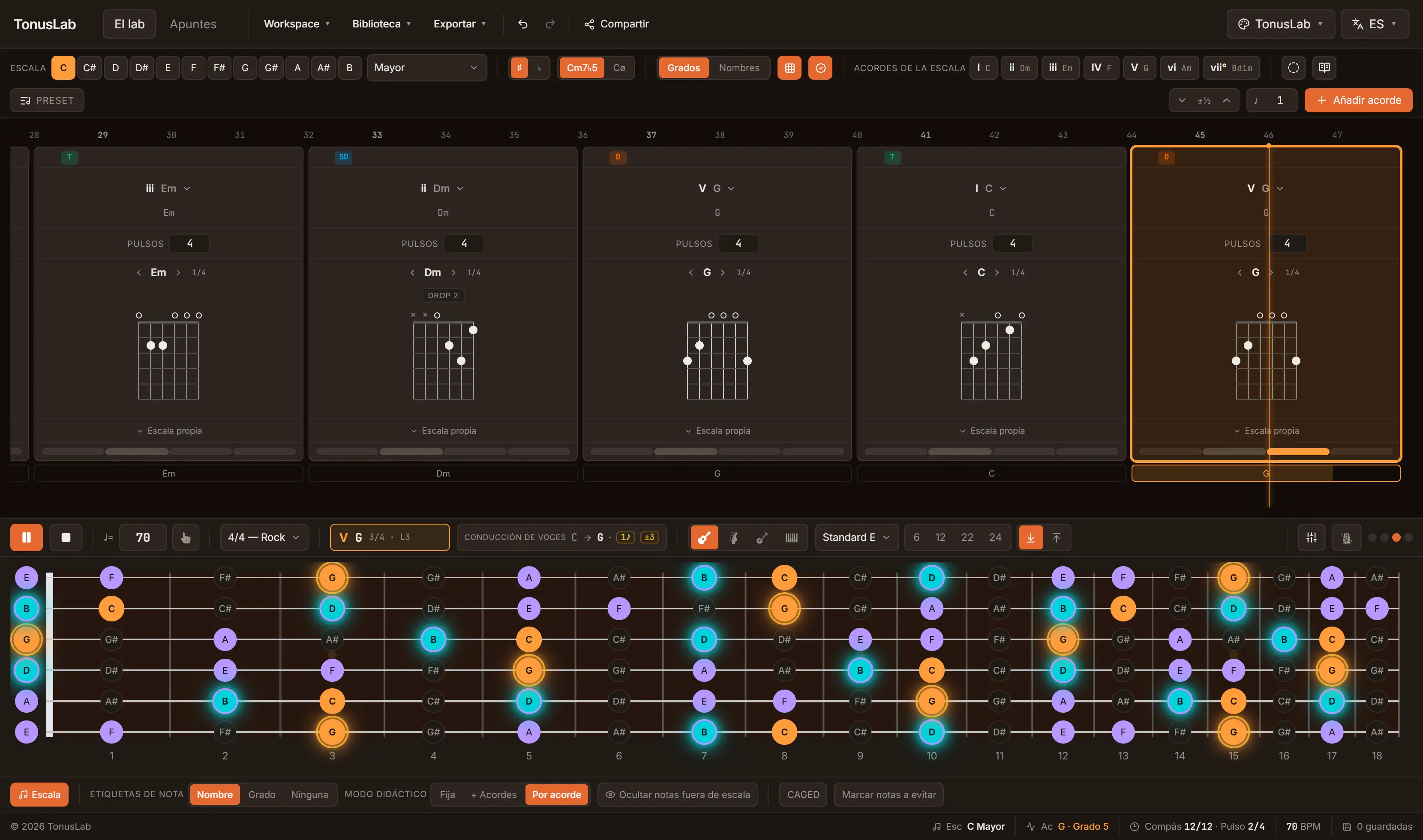Click Marcar notas a evitar button
The width and height of the screenshot is (1423, 840).
[x=888, y=794]
